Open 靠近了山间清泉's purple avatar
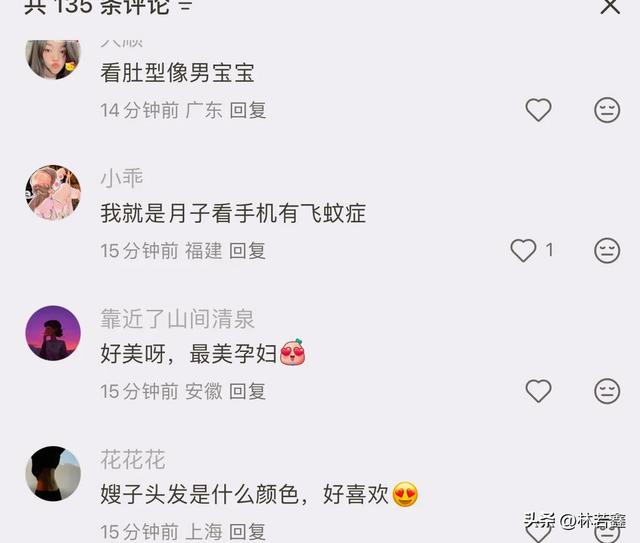 coord(53,333)
